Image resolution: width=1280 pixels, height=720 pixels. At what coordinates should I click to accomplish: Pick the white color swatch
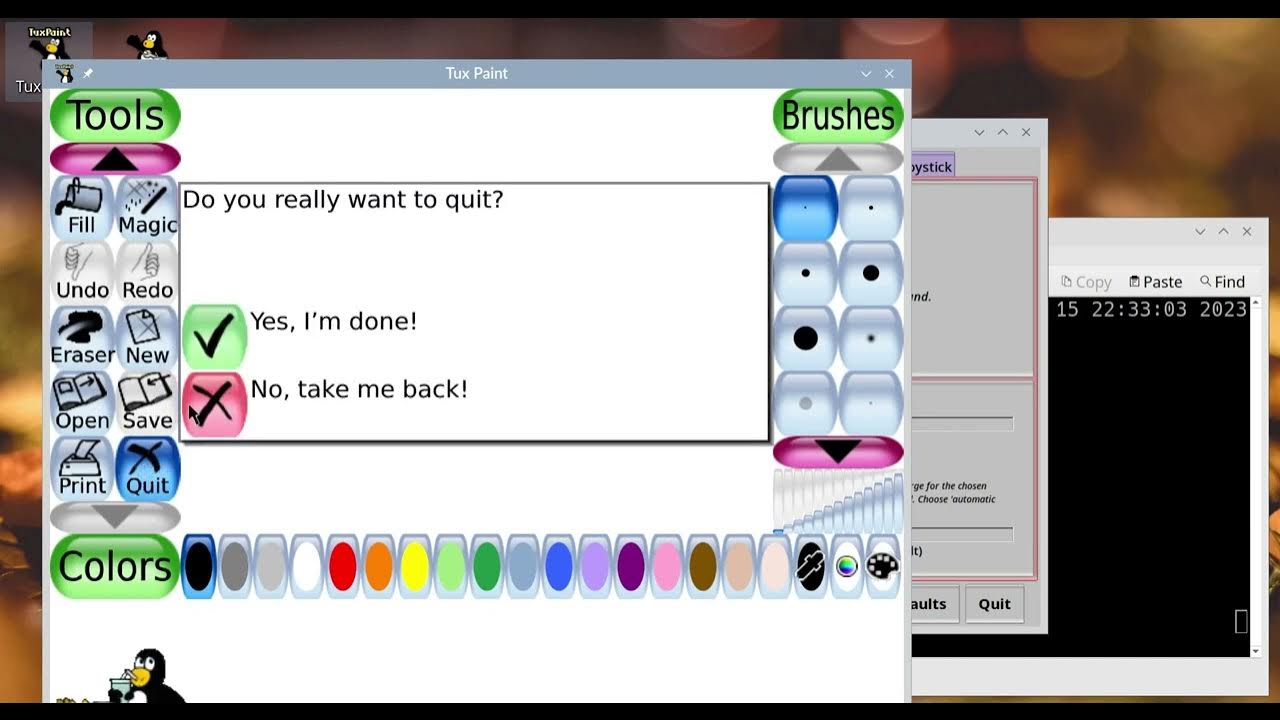[307, 567]
